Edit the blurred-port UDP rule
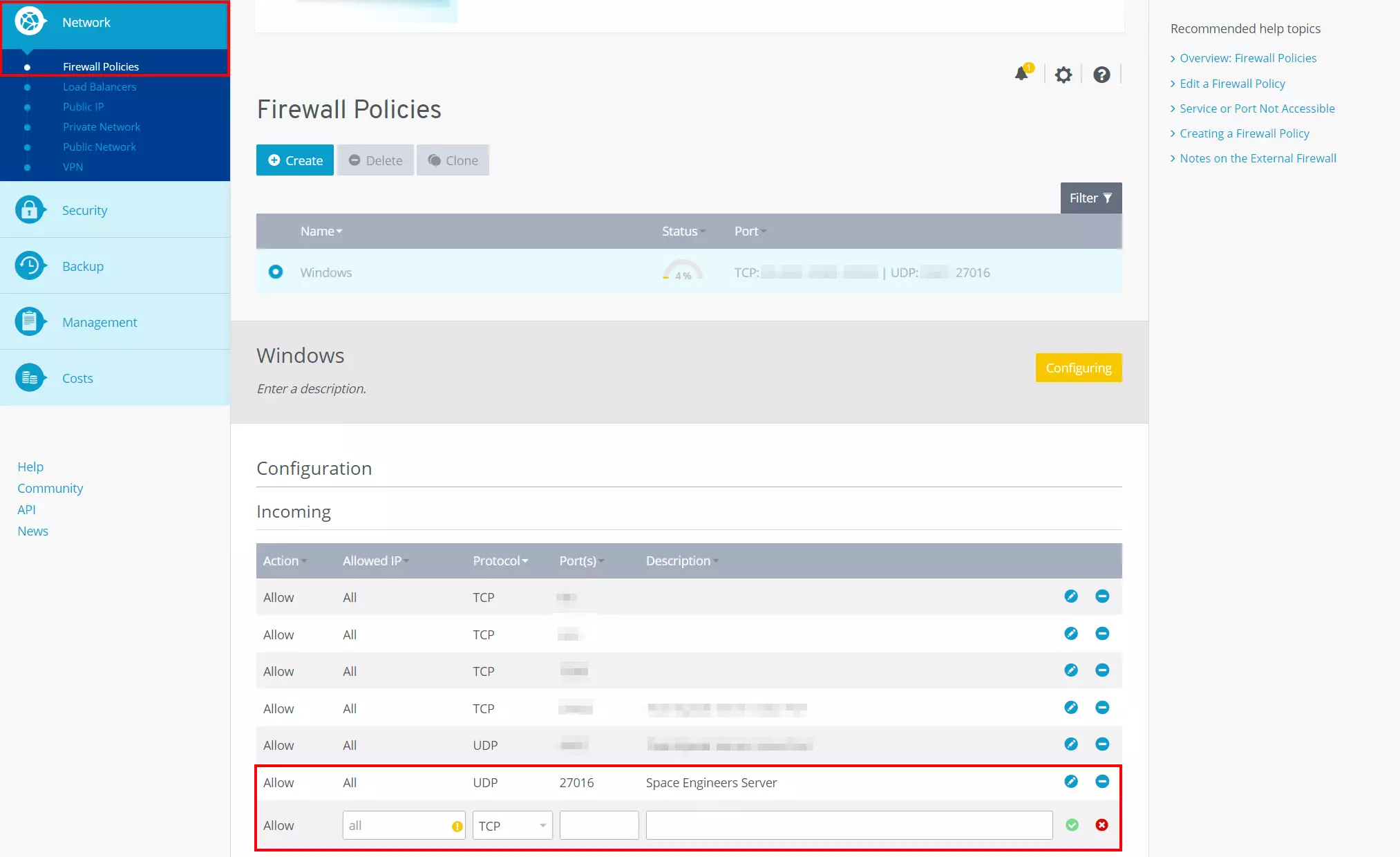This screenshot has width=1400, height=857. 1071,744
